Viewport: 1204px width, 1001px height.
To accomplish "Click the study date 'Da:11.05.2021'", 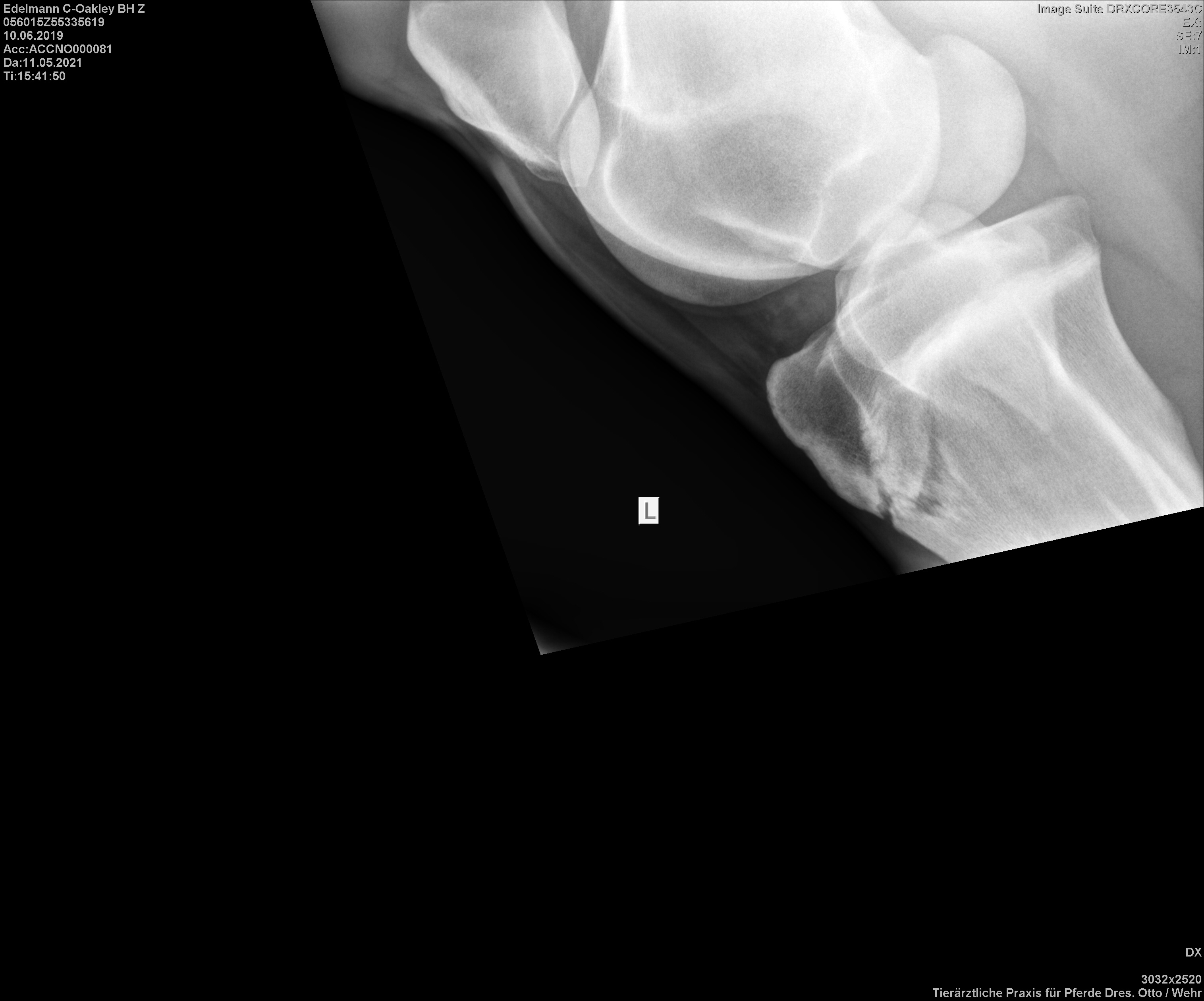I will [43, 62].
